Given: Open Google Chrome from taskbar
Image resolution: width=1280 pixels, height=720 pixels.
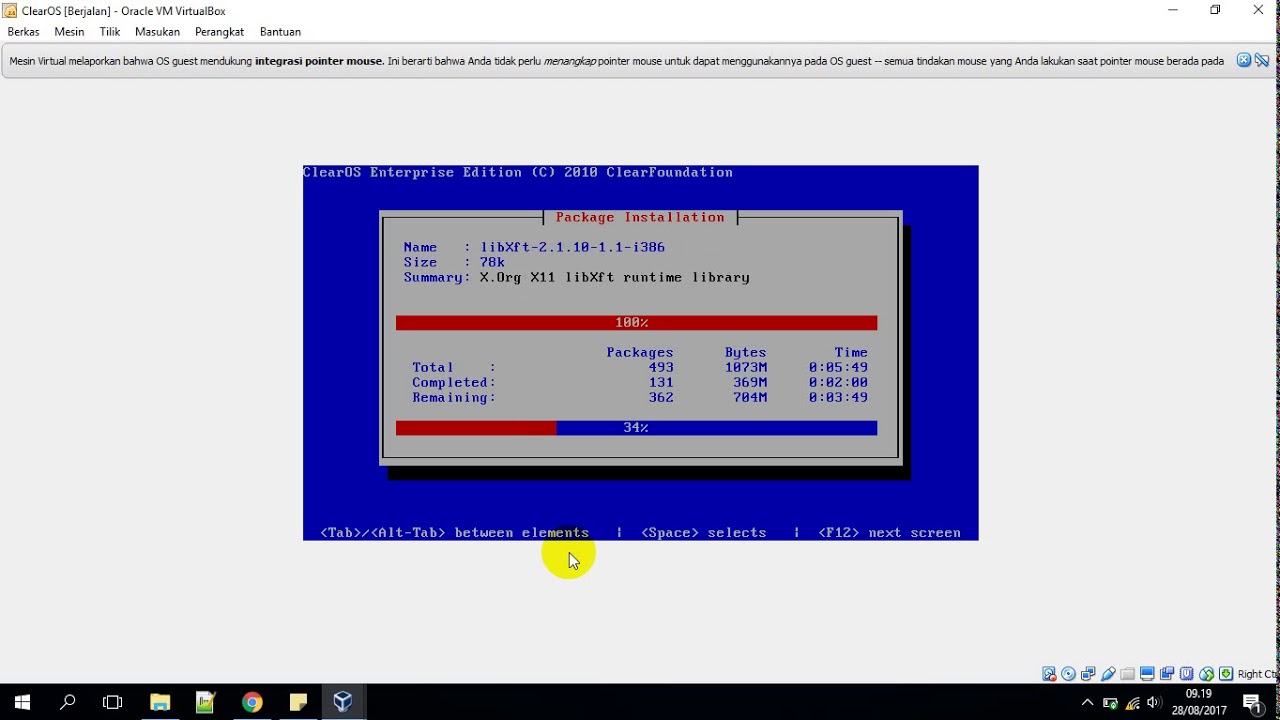Looking at the screenshot, I should (x=252, y=702).
